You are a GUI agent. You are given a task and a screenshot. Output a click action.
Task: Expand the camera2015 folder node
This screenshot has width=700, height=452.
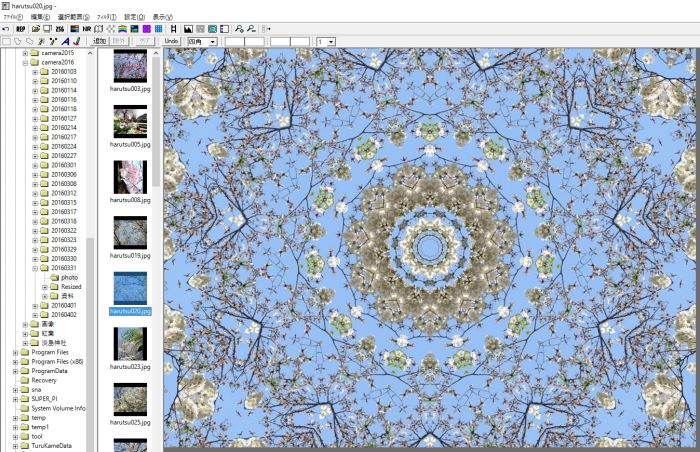[25, 52]
